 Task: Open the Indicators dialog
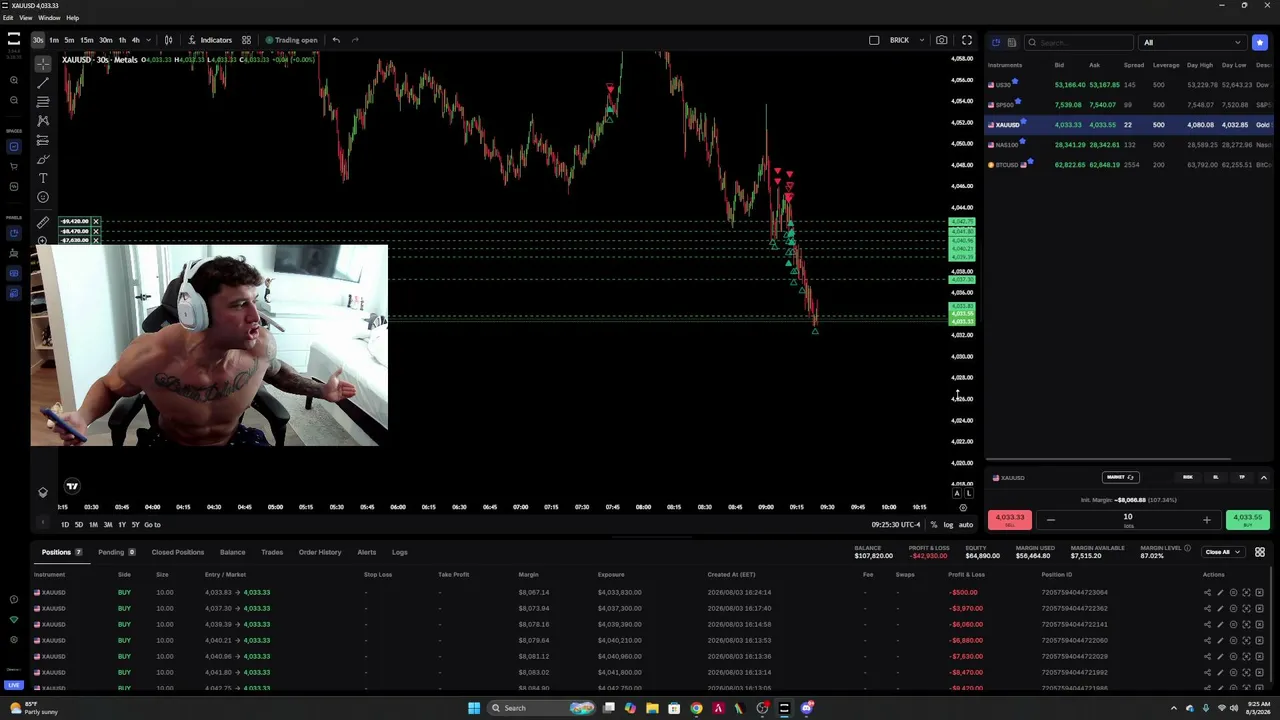point(209,40)
